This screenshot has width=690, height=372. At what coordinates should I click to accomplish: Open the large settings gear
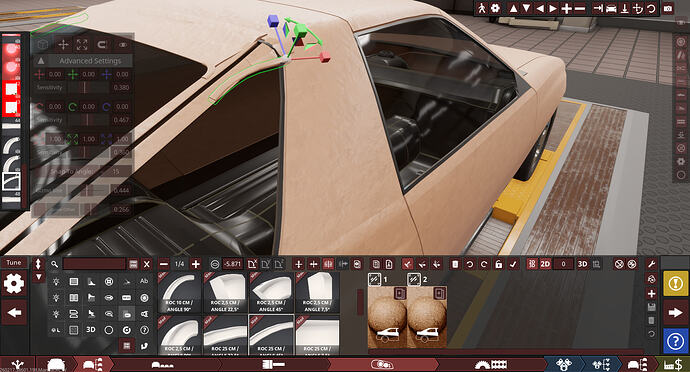point(14,284)
